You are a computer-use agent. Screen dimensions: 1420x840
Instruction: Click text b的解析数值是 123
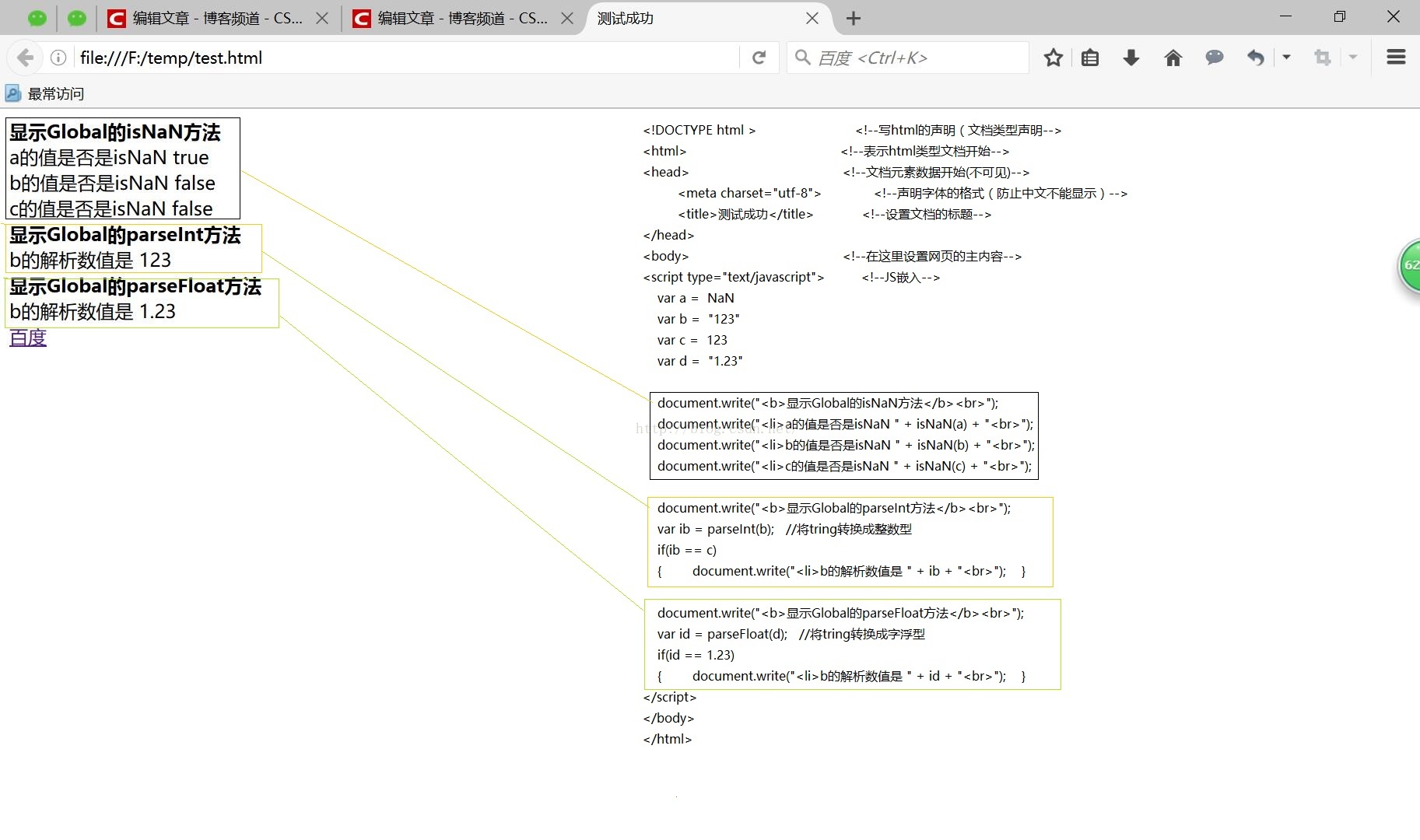[x=90, y=260]
